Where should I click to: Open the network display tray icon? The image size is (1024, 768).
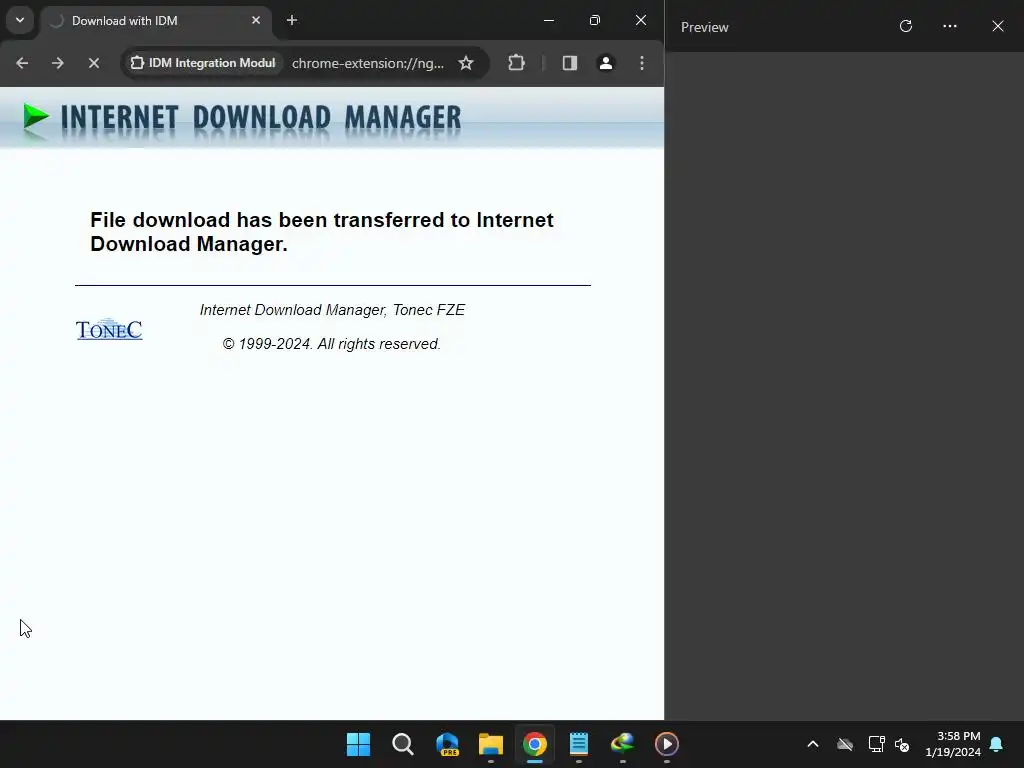coord(876,744)
